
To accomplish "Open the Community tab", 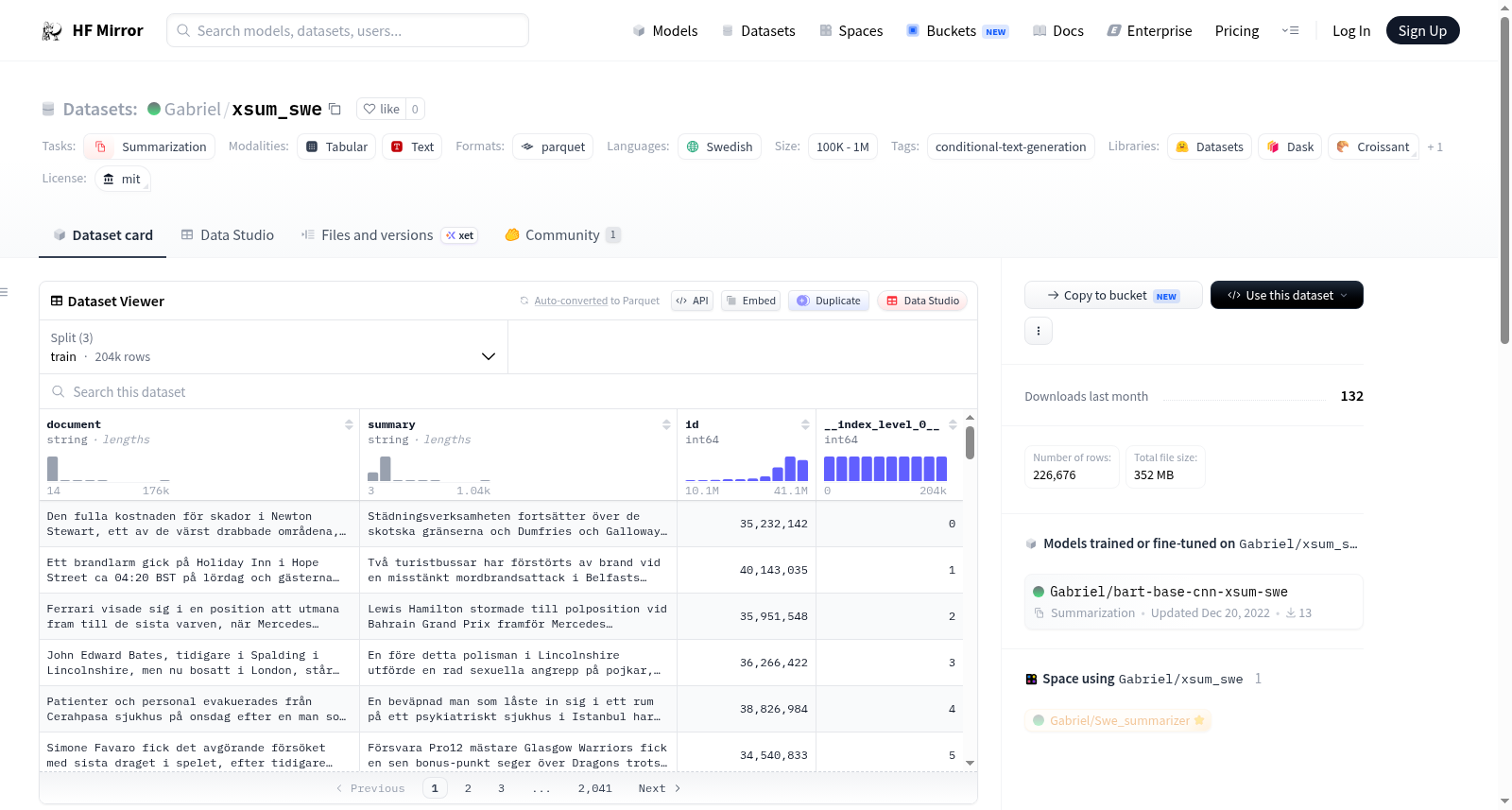I will (x=563, y=235).
